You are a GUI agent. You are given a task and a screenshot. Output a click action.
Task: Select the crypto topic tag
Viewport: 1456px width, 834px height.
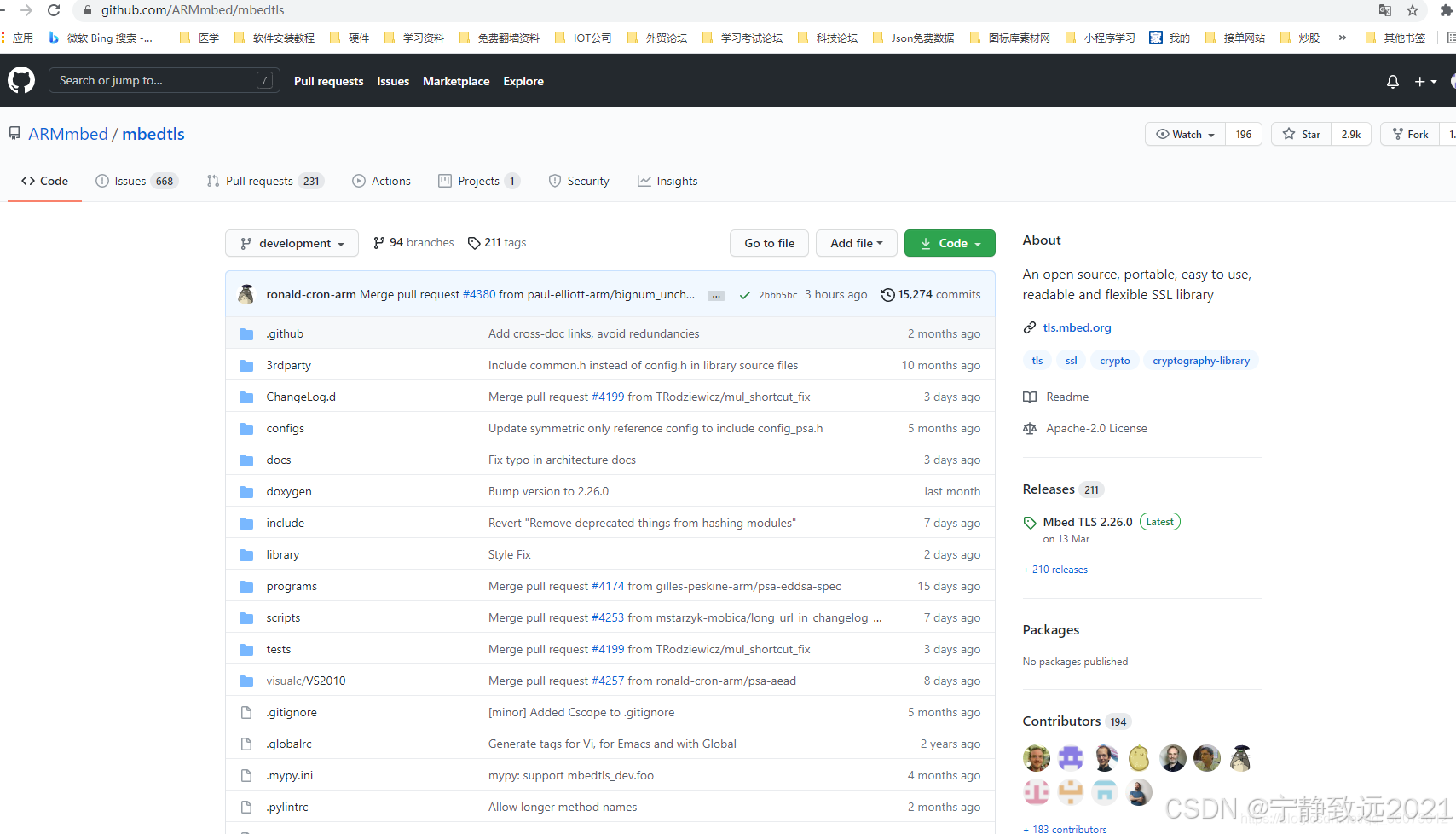pos(1115,361)
